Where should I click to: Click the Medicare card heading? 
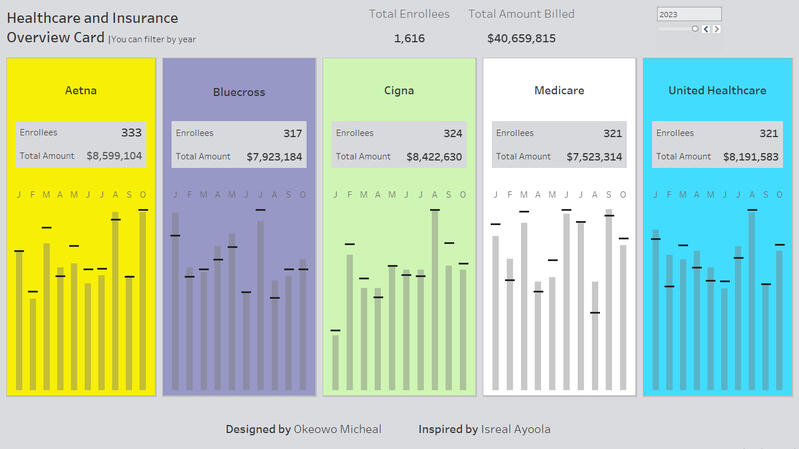[x=559, y=90]
